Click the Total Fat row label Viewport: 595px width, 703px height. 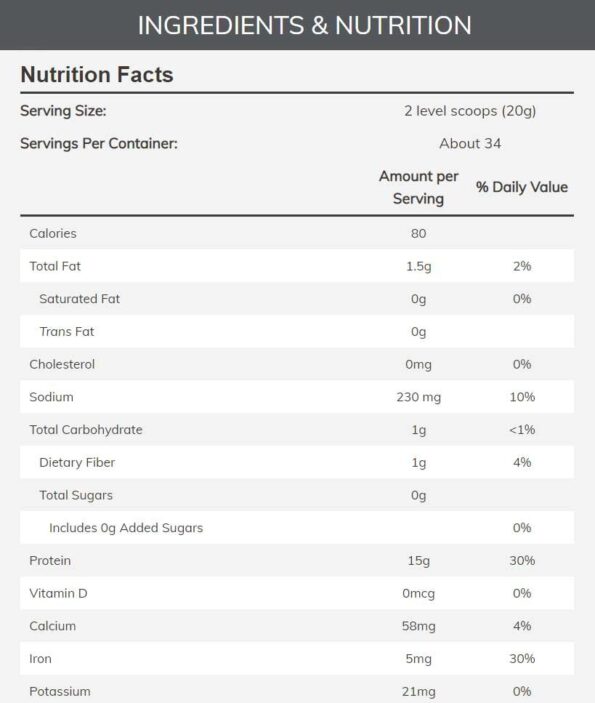(55, 266)
